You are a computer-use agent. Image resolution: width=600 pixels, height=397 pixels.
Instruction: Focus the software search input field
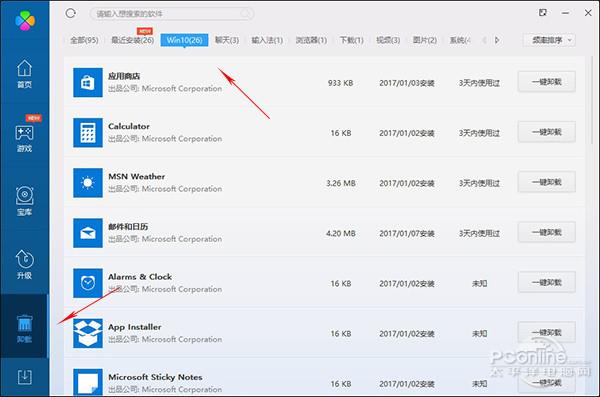point(172,14)
